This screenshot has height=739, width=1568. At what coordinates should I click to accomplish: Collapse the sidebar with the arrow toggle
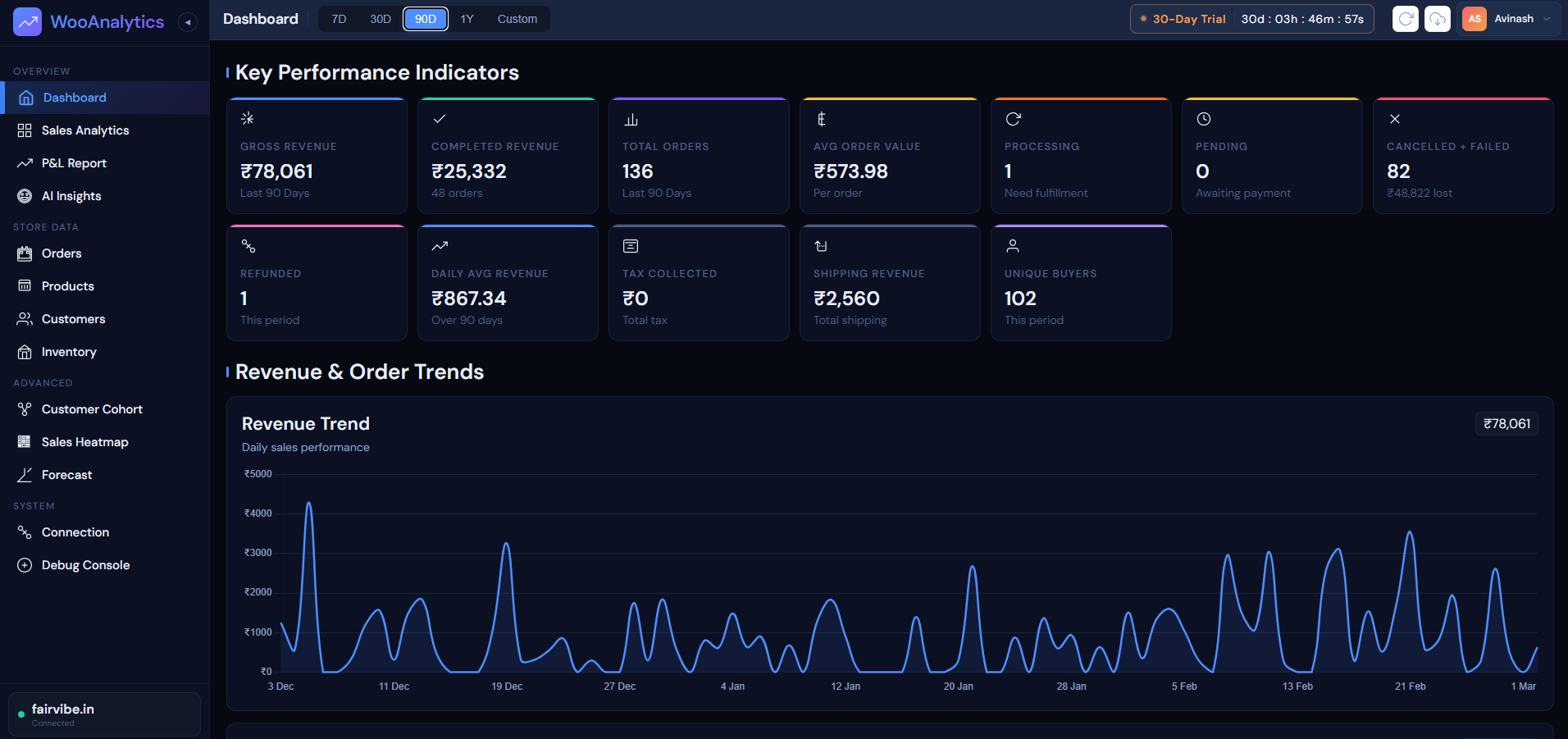(188, 21)
